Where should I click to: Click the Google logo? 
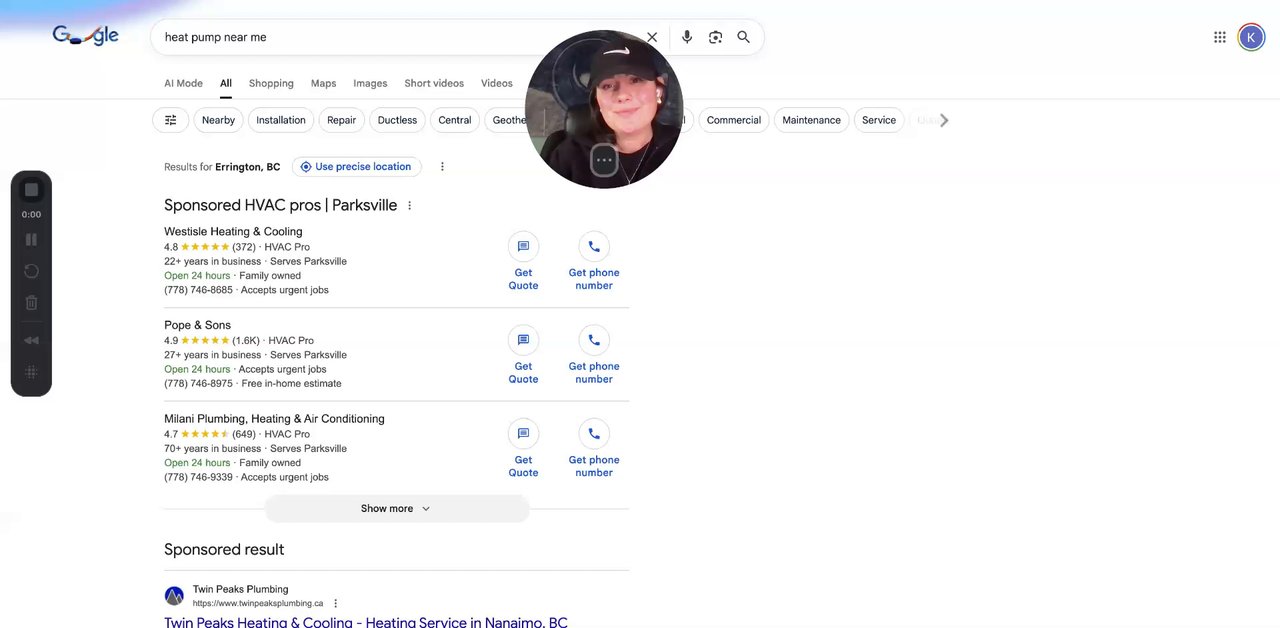click(85, 36)
